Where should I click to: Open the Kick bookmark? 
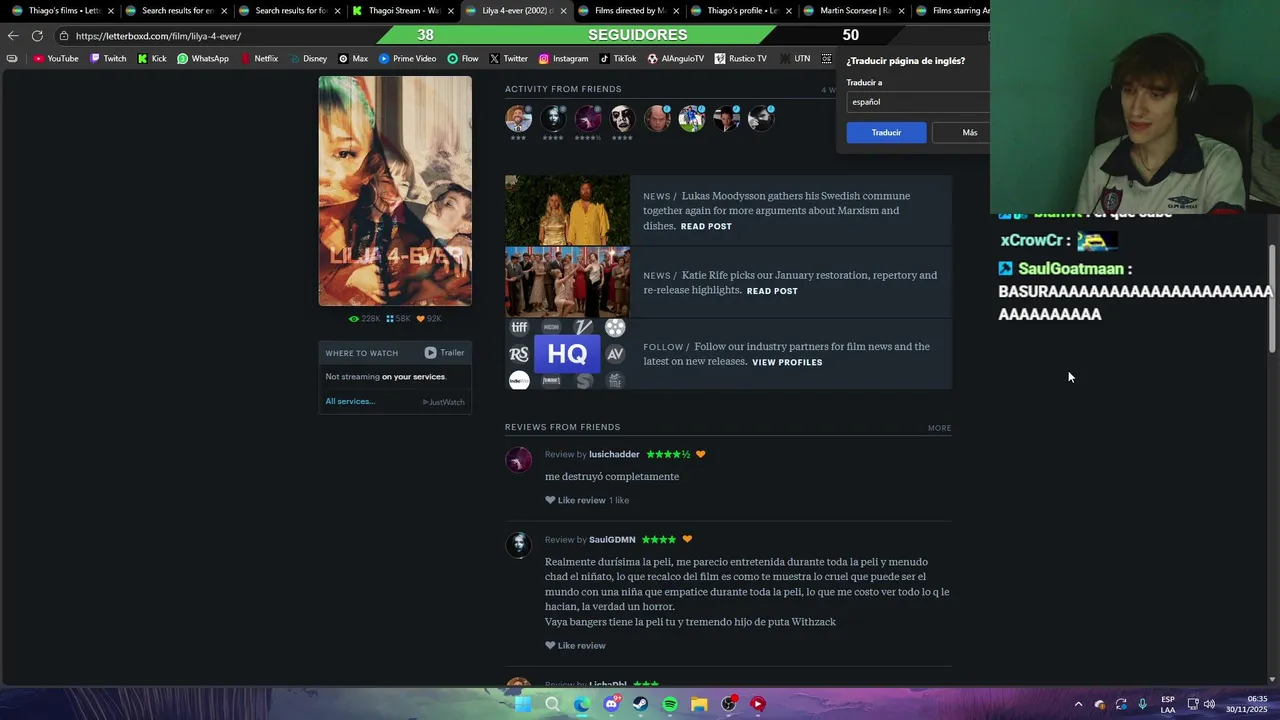click(152, 59)
